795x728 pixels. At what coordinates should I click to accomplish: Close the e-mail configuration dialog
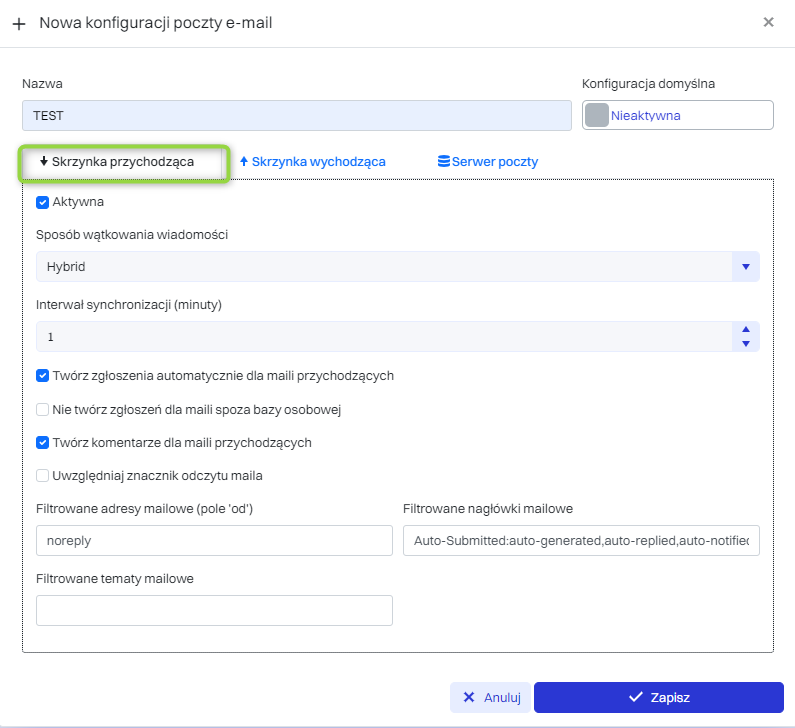click(x=768, y=22)
